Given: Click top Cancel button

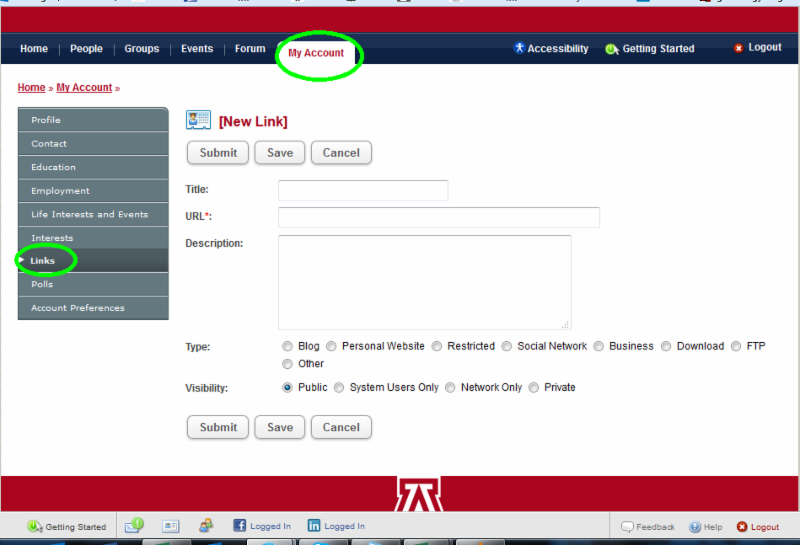Looking at the screenshot, I should [341, 153].
